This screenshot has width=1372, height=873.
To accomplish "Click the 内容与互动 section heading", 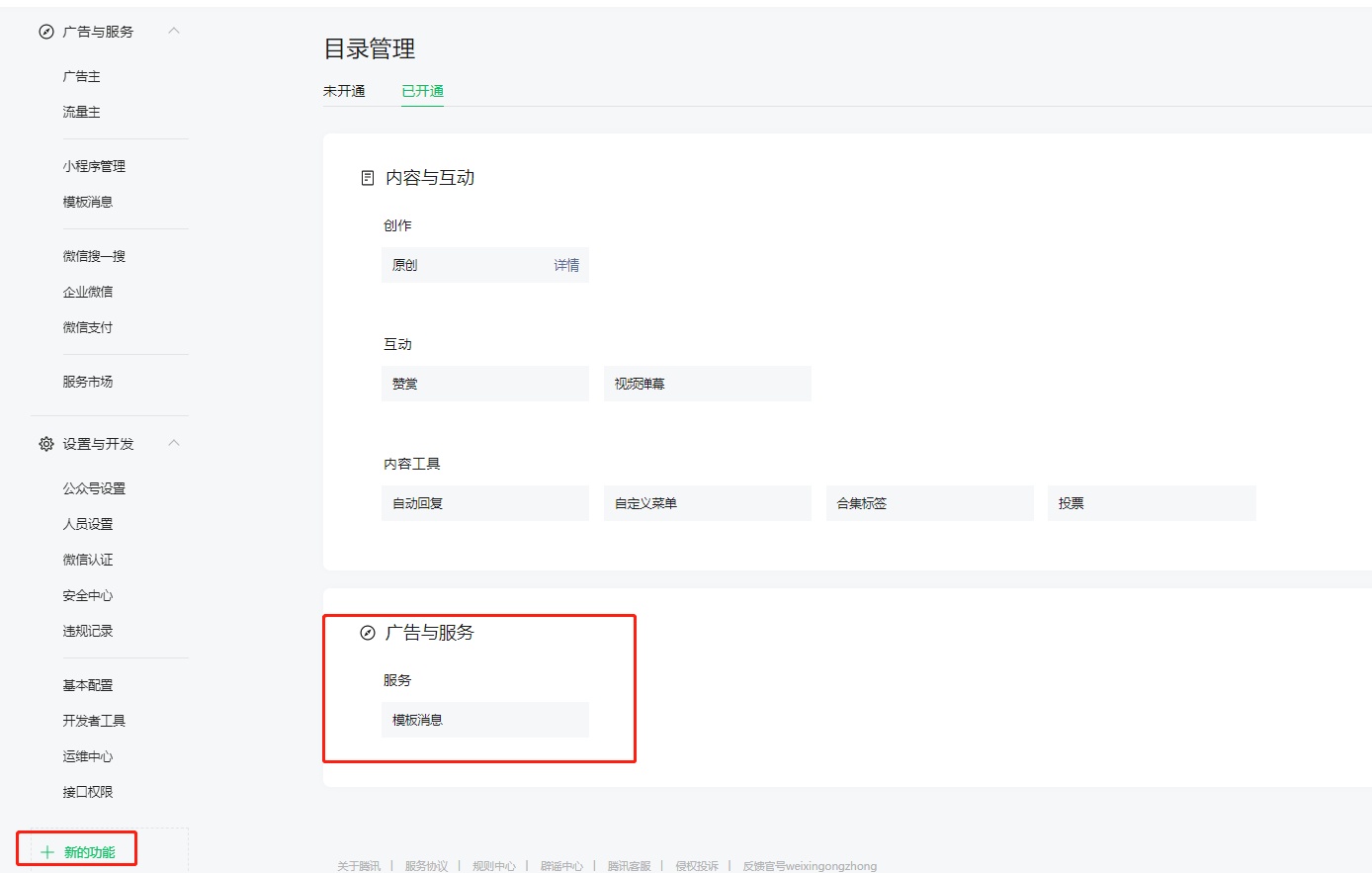I will coord(430,178).
